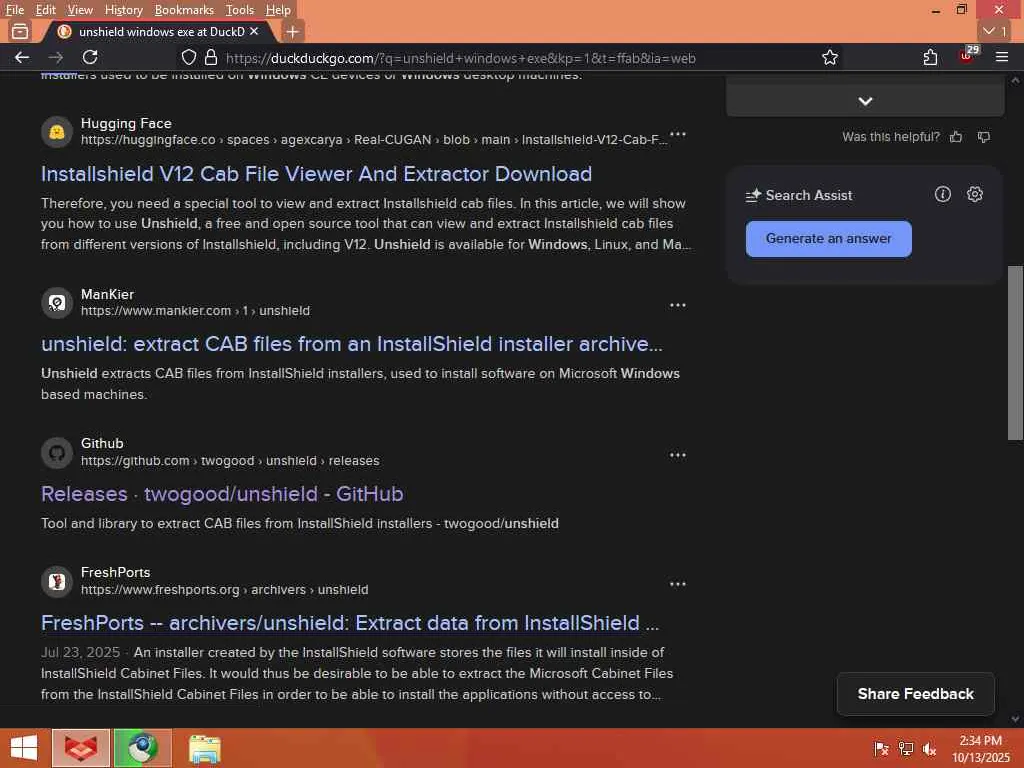Click the thumbs up helpful icon

coord(956,136)
